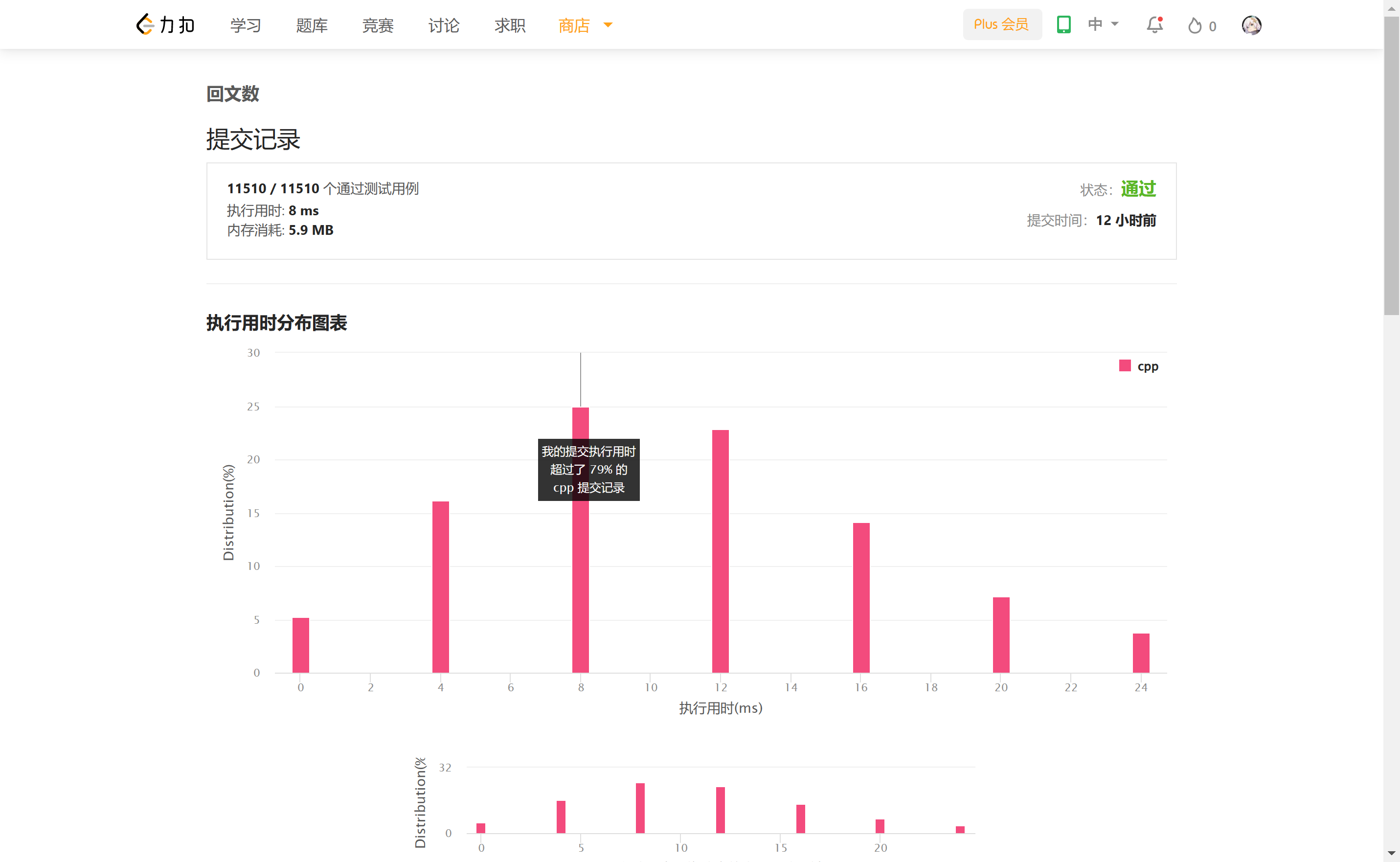
Task: Select the 0 ms bar in chart
Action: tap(300, 645)
